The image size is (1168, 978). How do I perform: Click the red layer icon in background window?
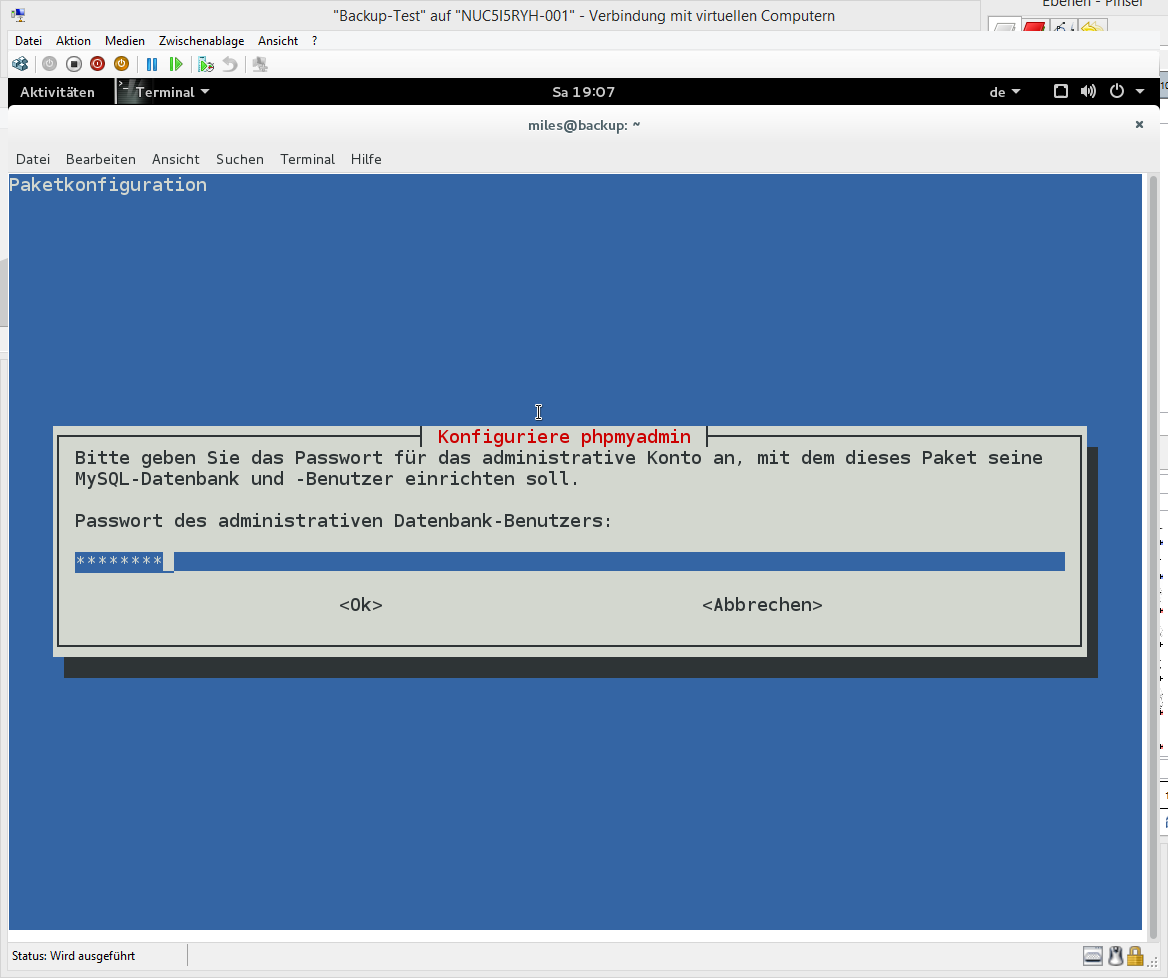click(x=1034, y=28)
